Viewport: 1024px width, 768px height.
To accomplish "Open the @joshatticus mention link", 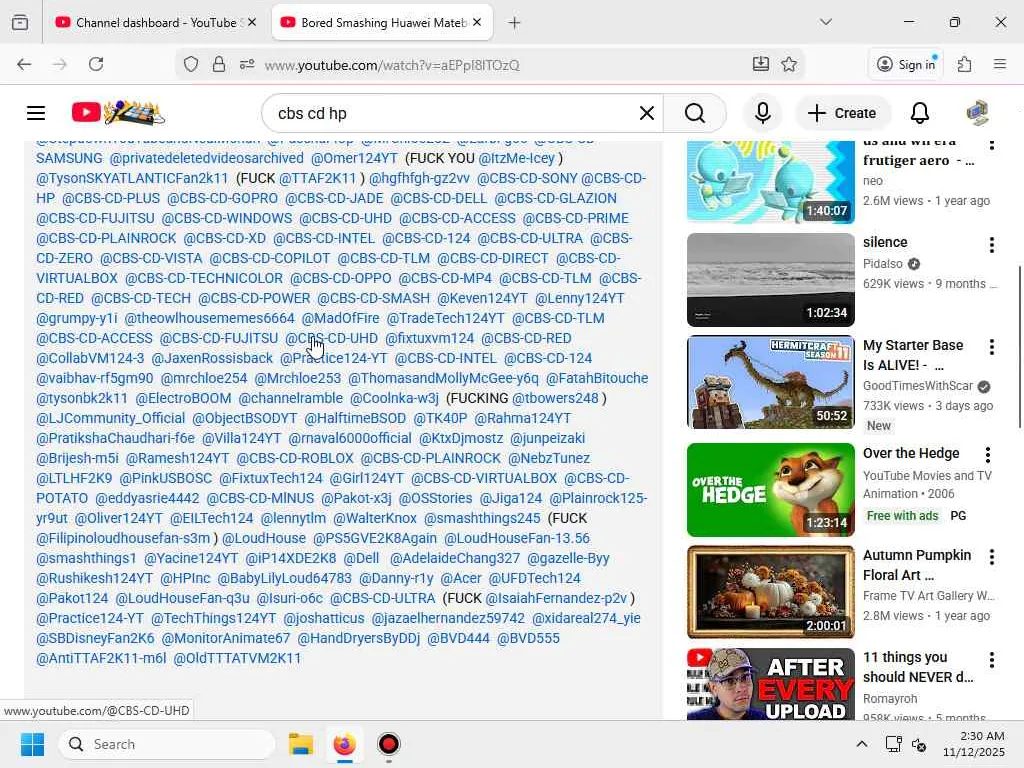I will click(x=324, y=618).
